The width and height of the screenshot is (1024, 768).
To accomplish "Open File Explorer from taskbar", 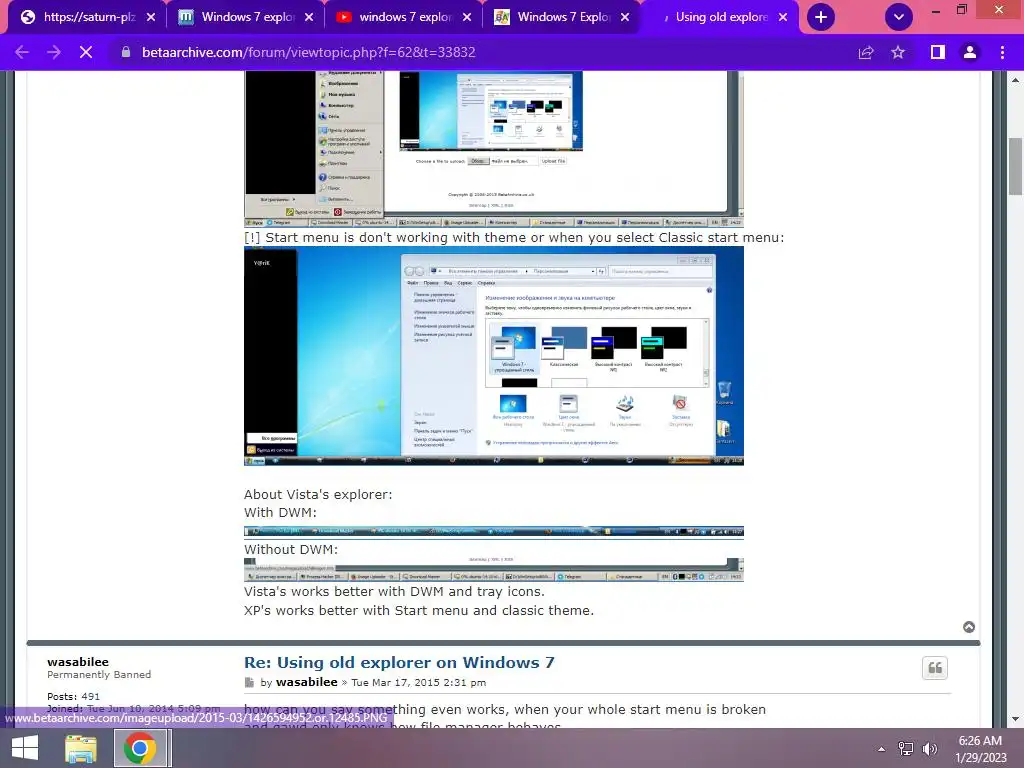I will [x=81, y=748].
